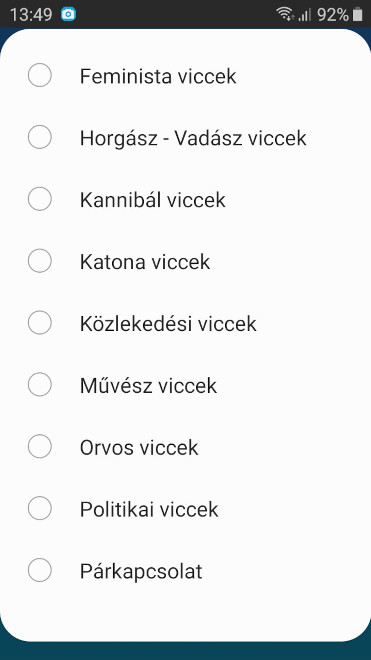Image resolution: width=371 pixels, height=660 pixels.
Task: Choose the Művész viccek radio circle
Action: coord(40,385)
